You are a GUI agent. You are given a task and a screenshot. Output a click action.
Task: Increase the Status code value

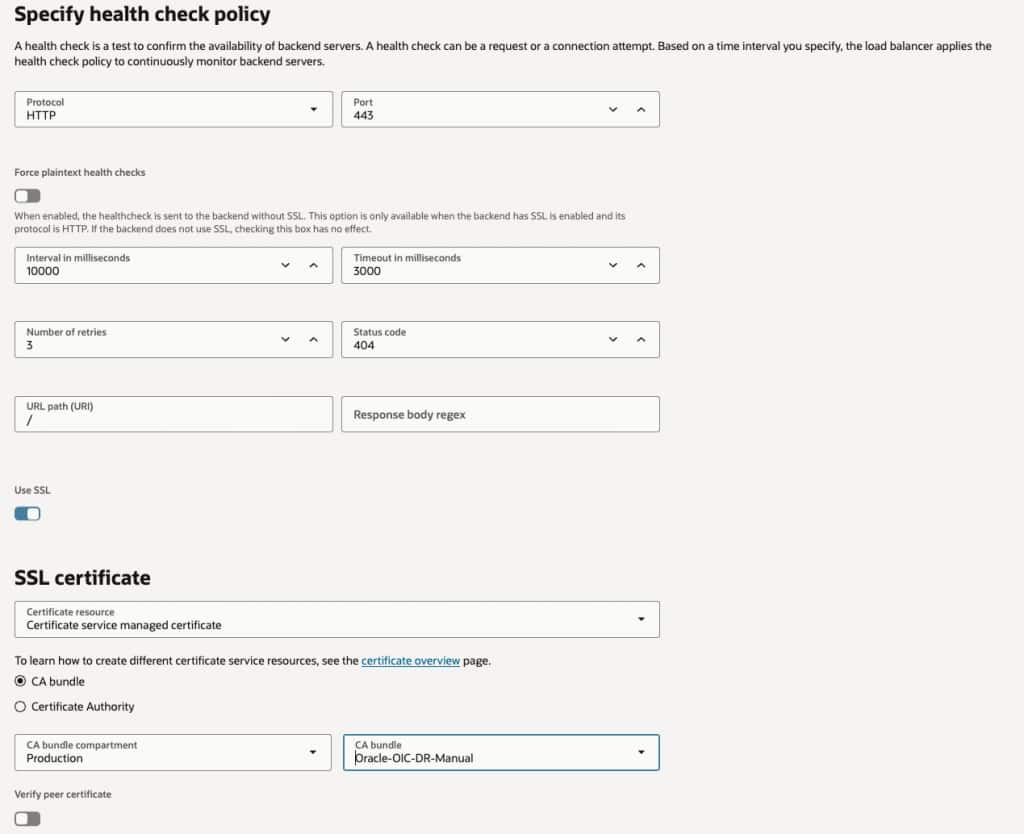click(641, 339)
